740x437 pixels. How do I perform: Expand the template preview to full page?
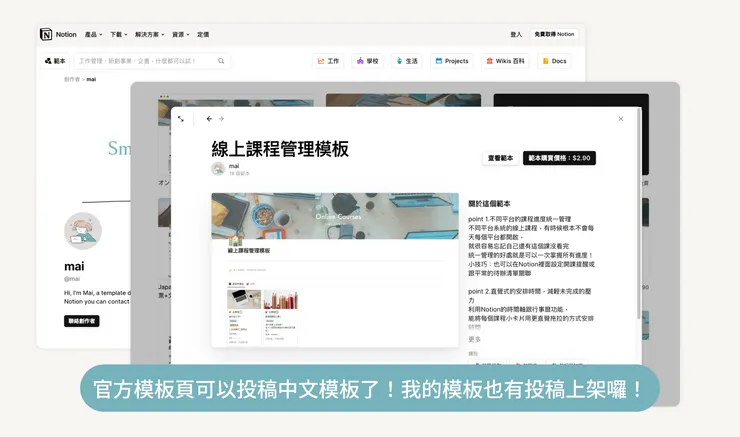click(181, 119)
